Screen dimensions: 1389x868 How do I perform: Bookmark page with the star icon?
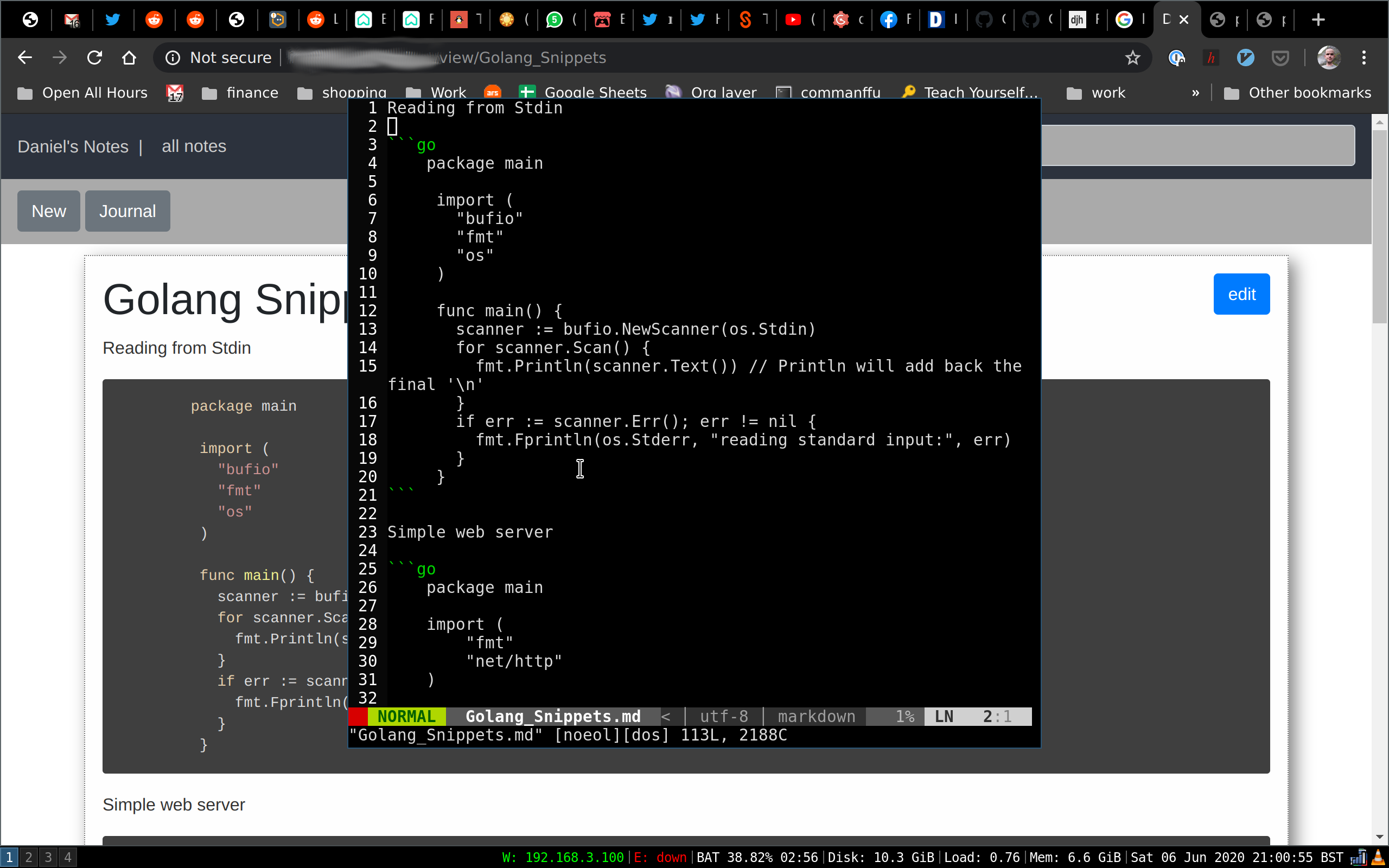pyautogui.click(x=1132, y=58)
